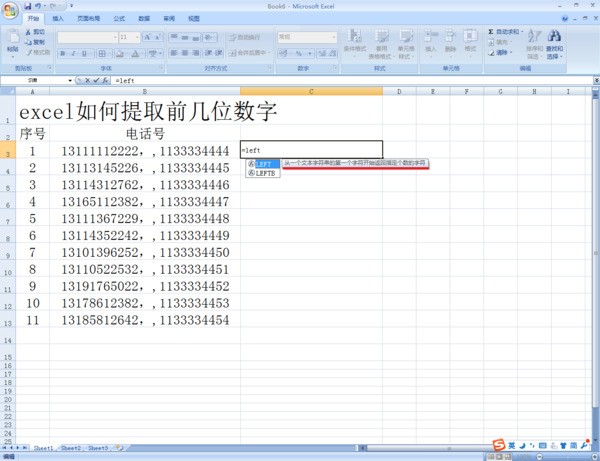
Task: Toggle italic formatting
Action: tap(73, 53)
